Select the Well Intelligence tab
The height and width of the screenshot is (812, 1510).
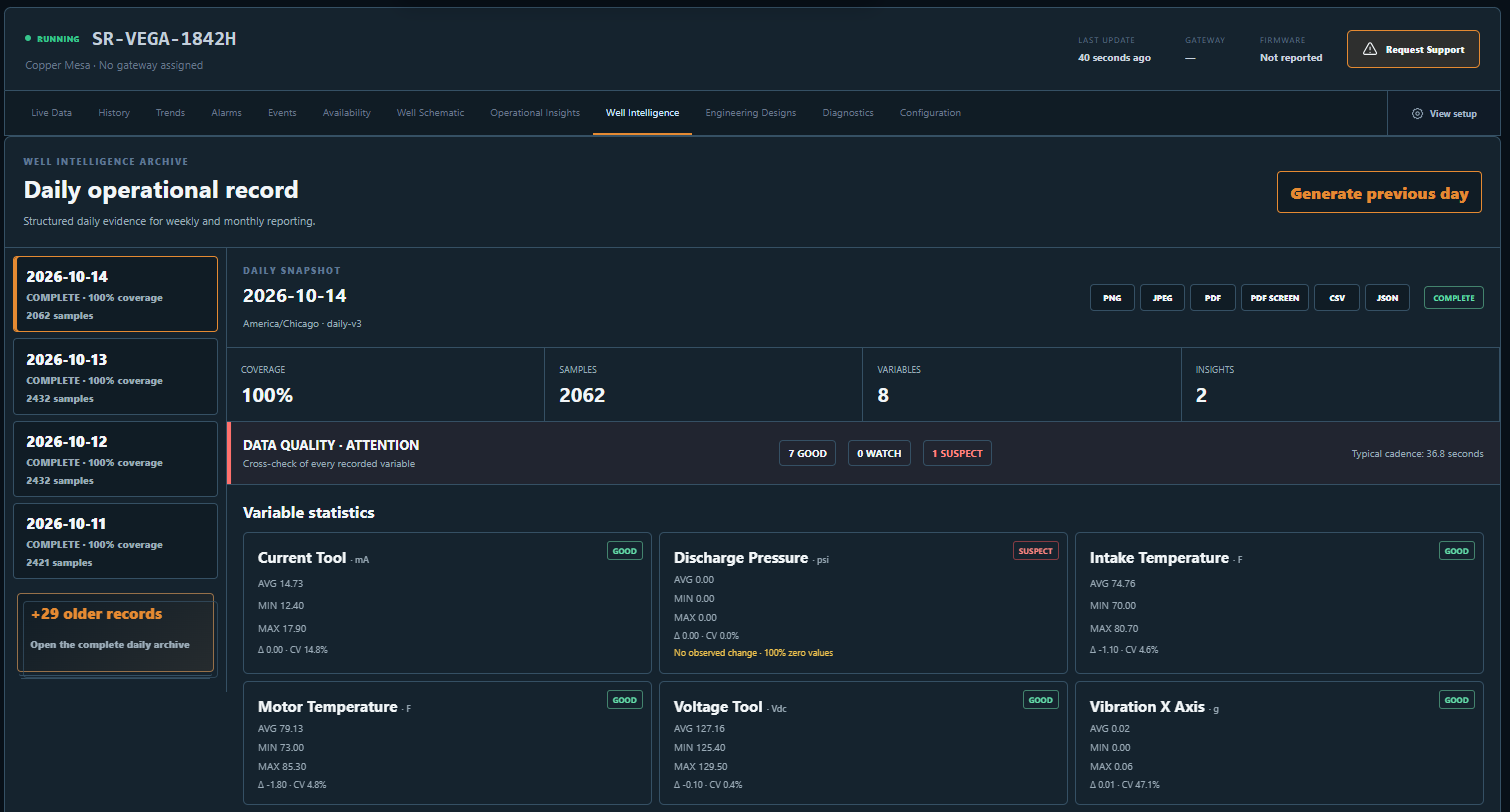click(642, 113)
